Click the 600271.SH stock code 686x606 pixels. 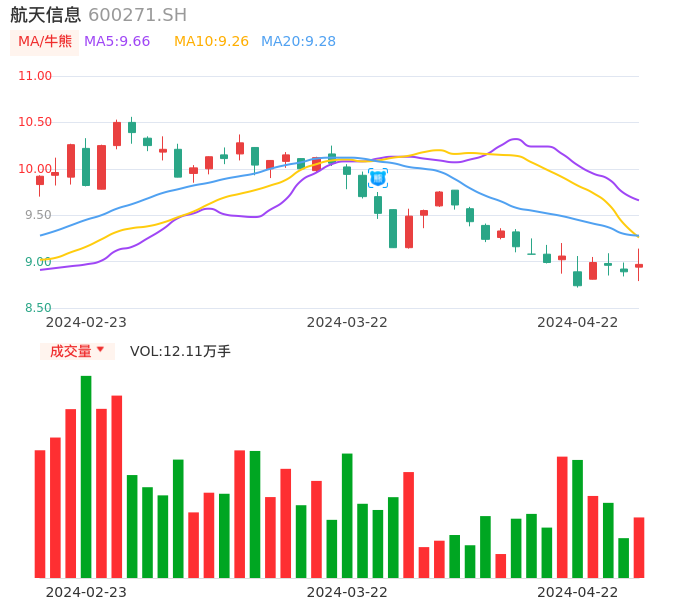137,15
